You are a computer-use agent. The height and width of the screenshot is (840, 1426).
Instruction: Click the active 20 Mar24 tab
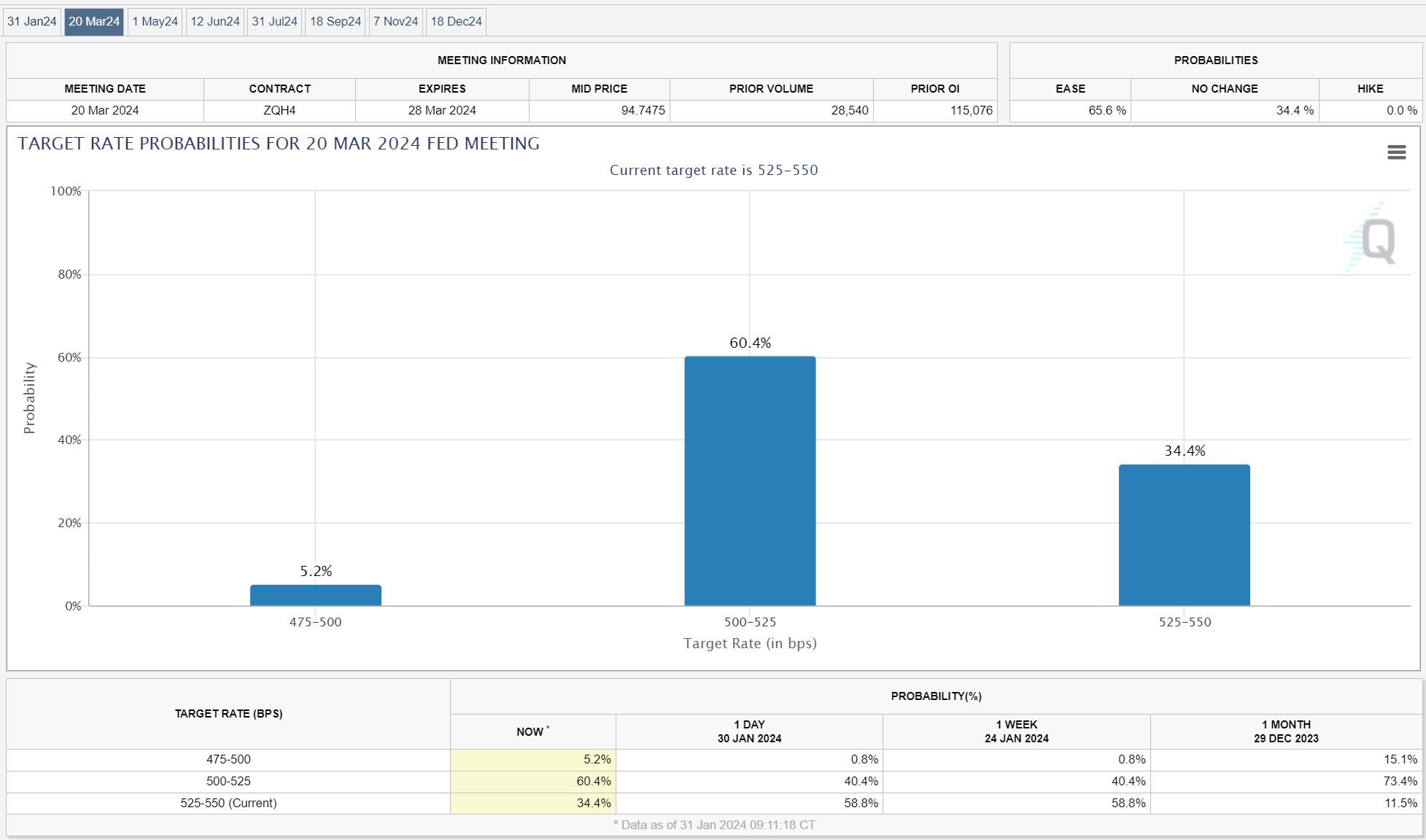pyautogui.click(x=94, y=21)
